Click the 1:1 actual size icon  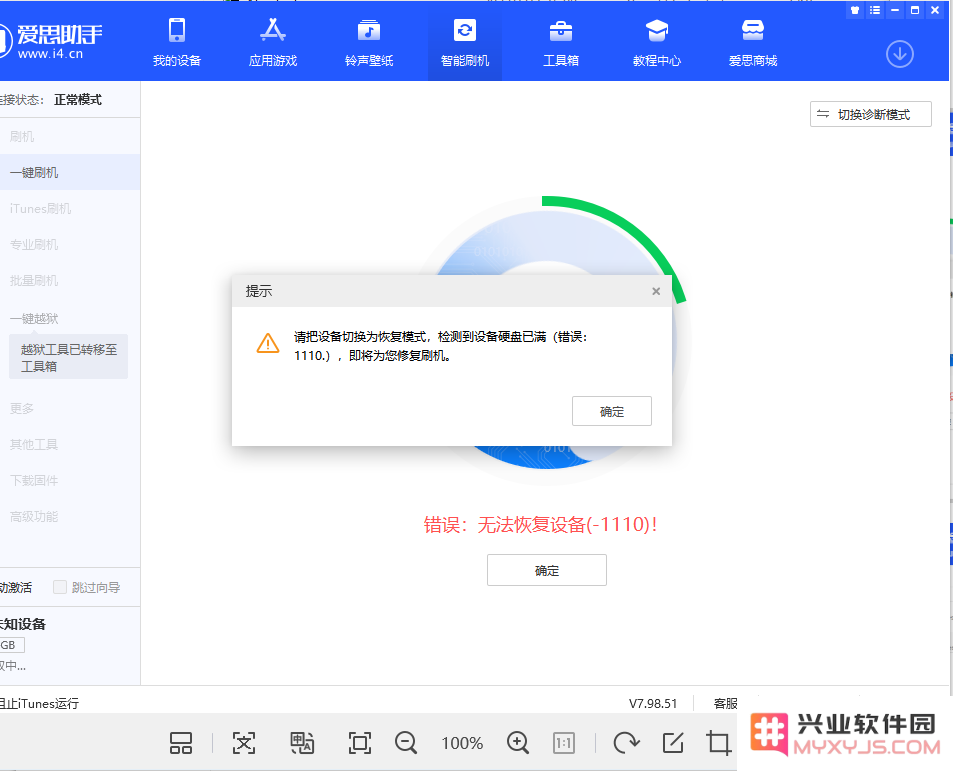click(x=563, y=742)
